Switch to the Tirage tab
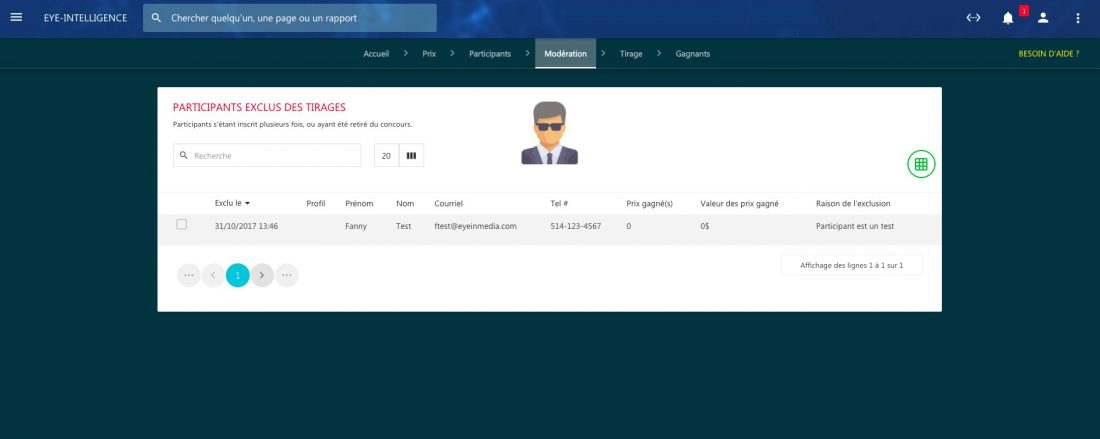The height and width of the screenshot is (439, 1100). point(631,53)
